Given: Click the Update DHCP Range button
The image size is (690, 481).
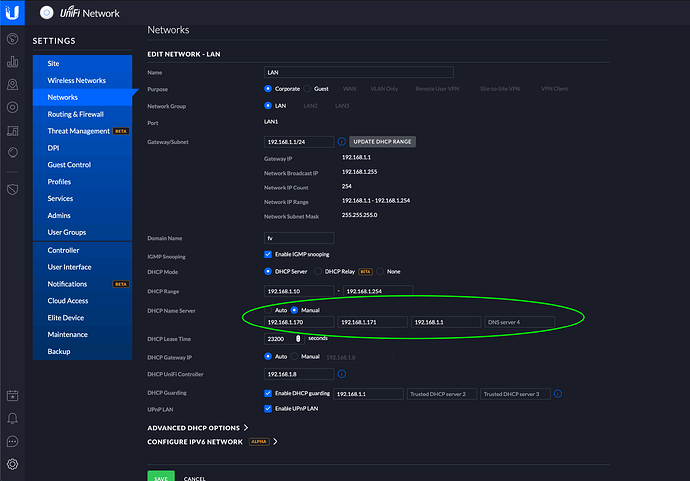Looking at the screenshot, I should pos(382,142).
